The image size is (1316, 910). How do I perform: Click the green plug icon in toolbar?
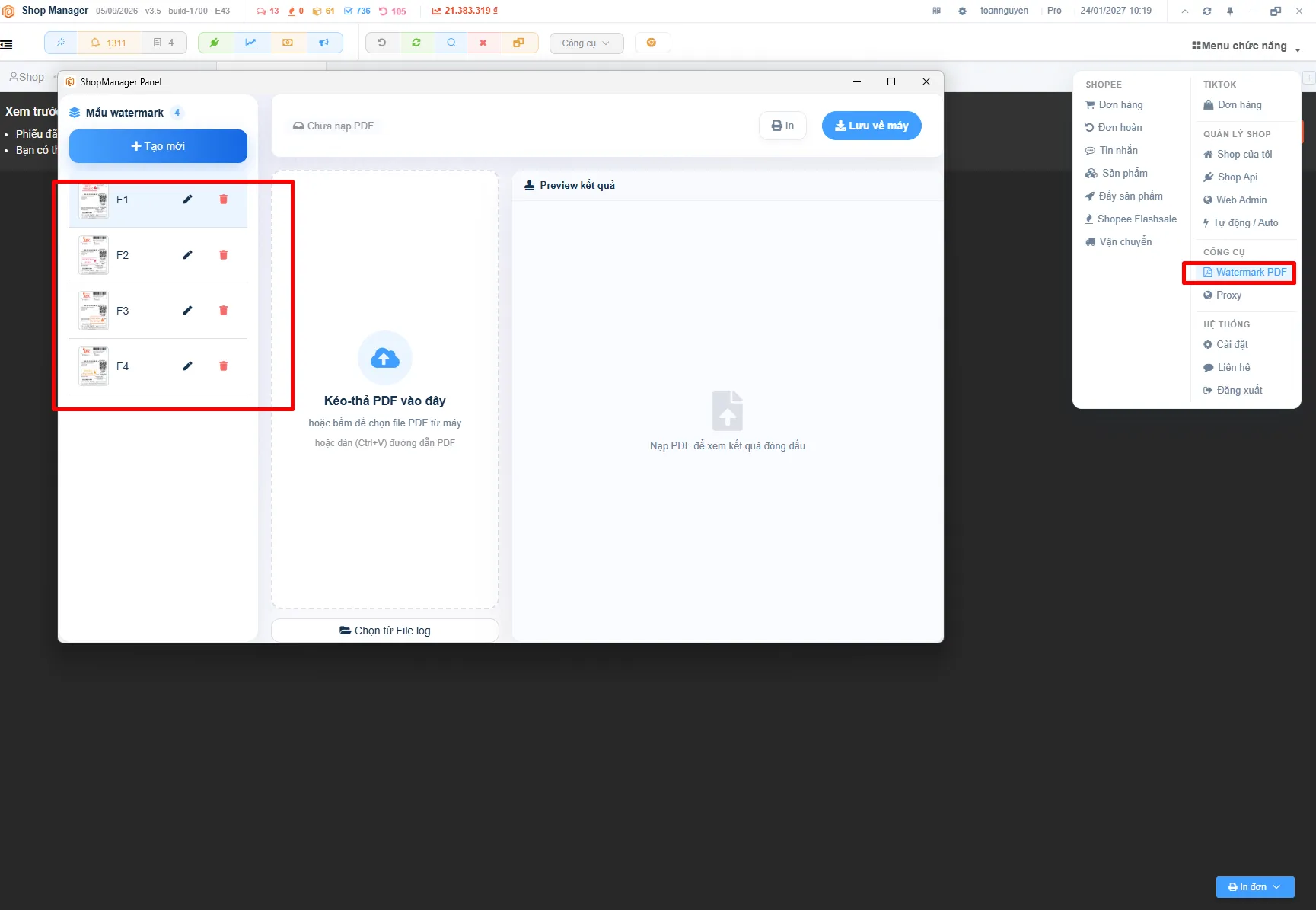(x=215, y=43)
